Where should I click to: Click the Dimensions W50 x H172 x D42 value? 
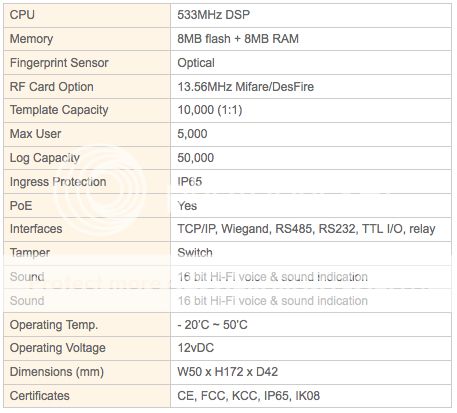click(228, 372)
